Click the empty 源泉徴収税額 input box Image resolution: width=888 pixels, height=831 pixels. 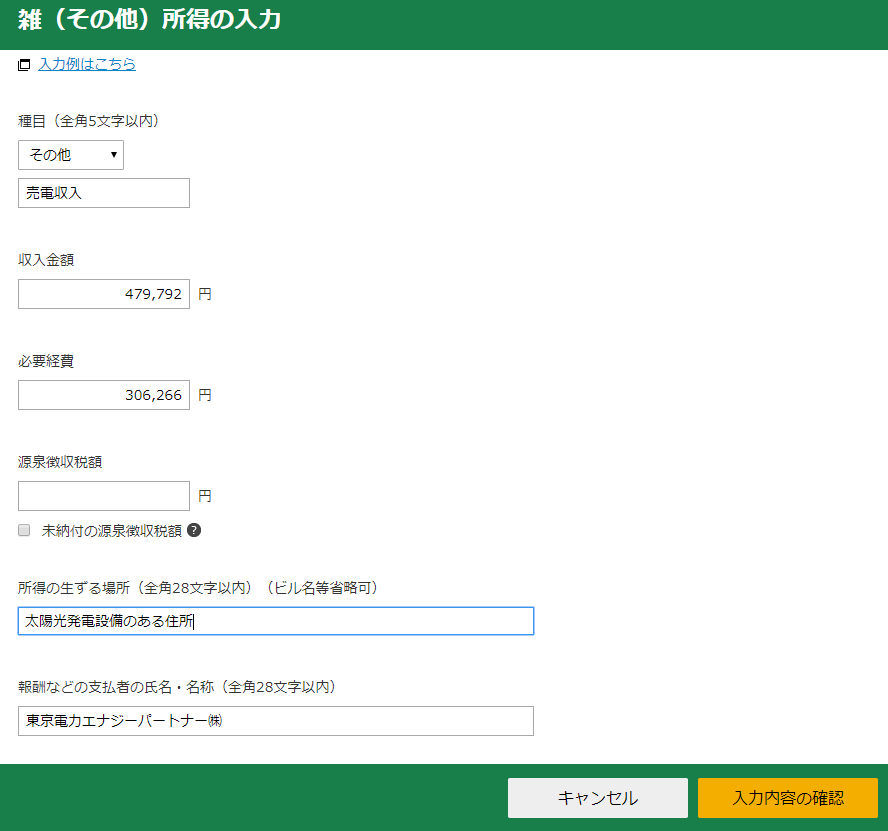[104, 496]
